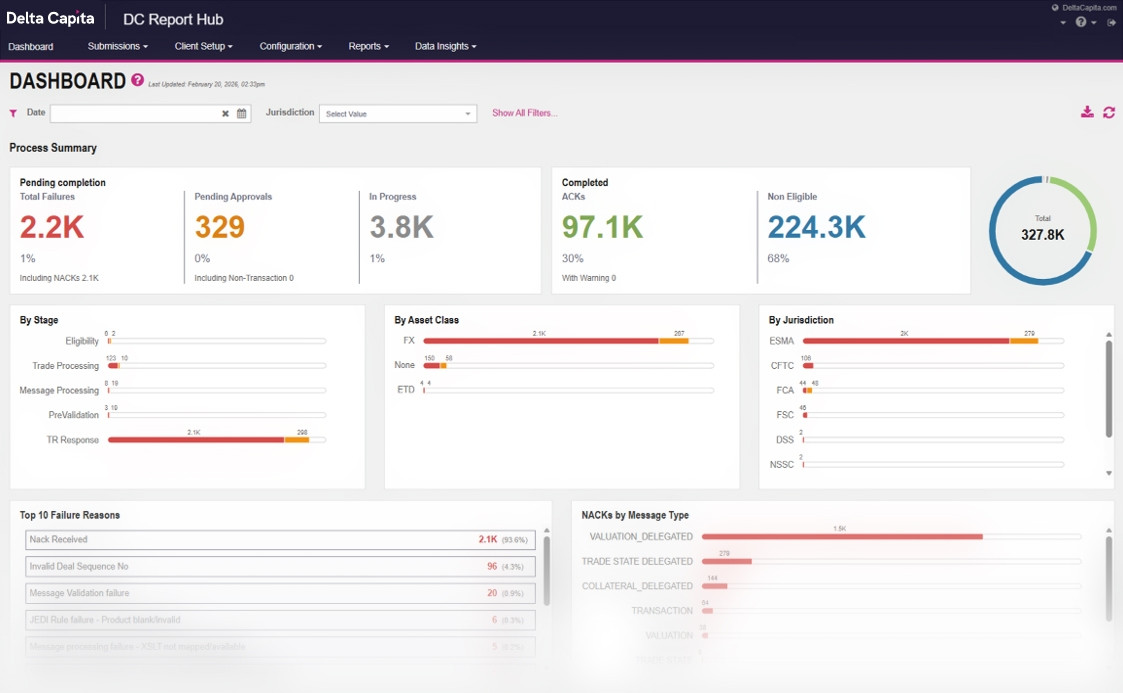Expand the Submissions menu
The image size is (1123, 693).
pos(117,46)
